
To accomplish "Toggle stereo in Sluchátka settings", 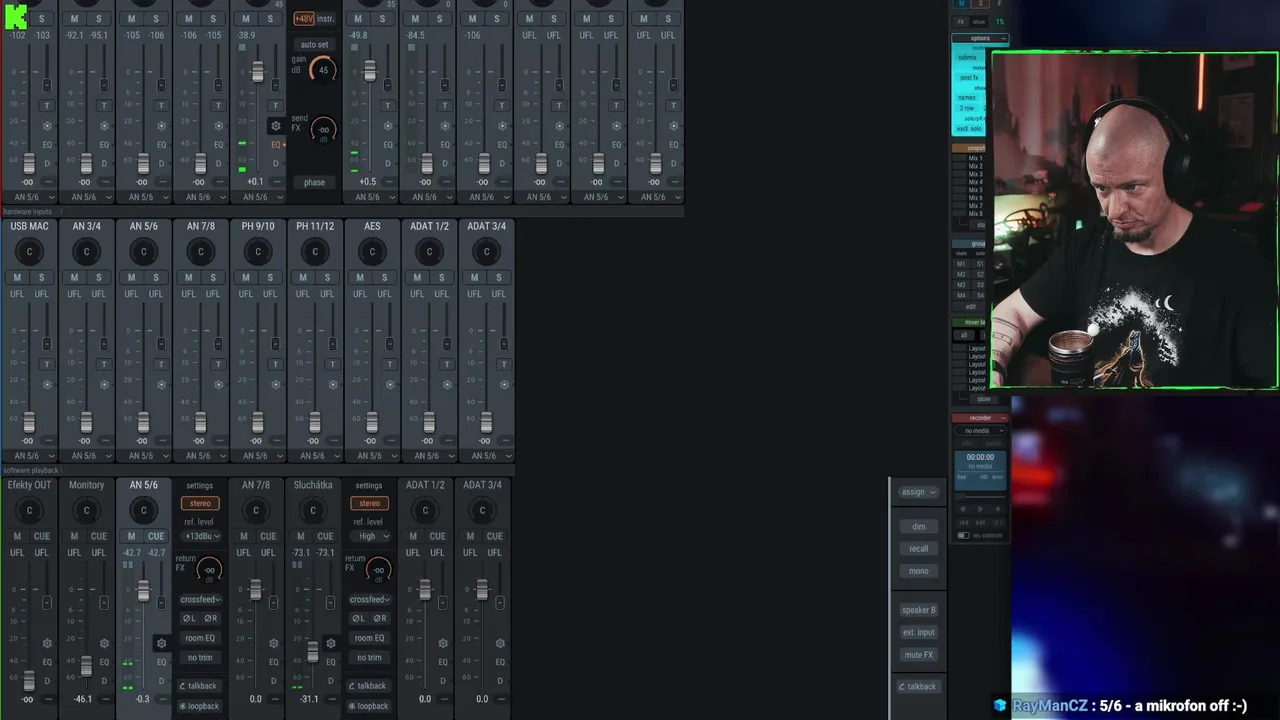I will [369, 504].
